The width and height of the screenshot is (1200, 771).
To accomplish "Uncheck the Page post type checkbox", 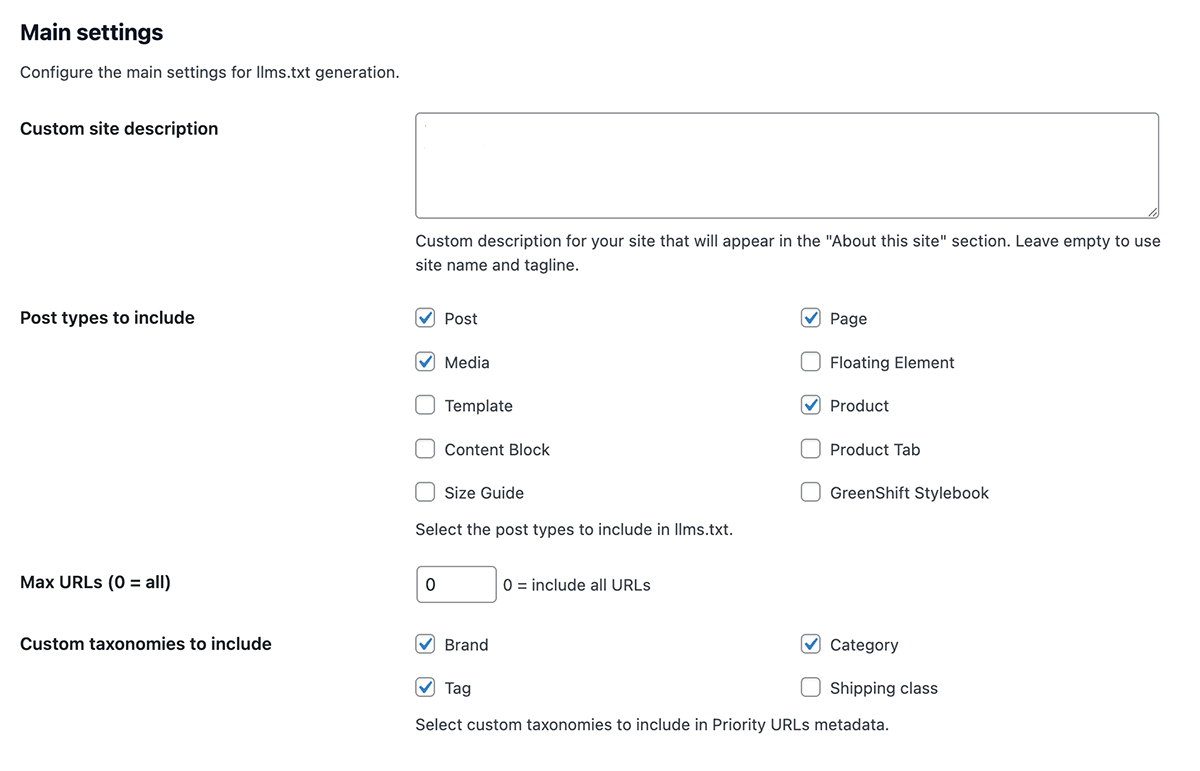I will click(811, 318).
